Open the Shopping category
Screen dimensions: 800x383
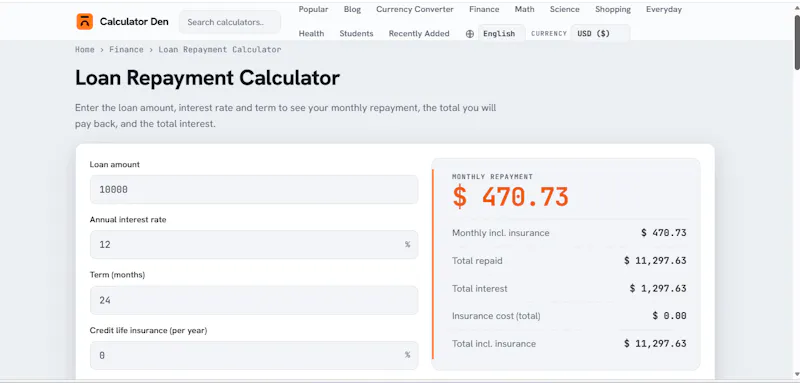coord(613,9)
